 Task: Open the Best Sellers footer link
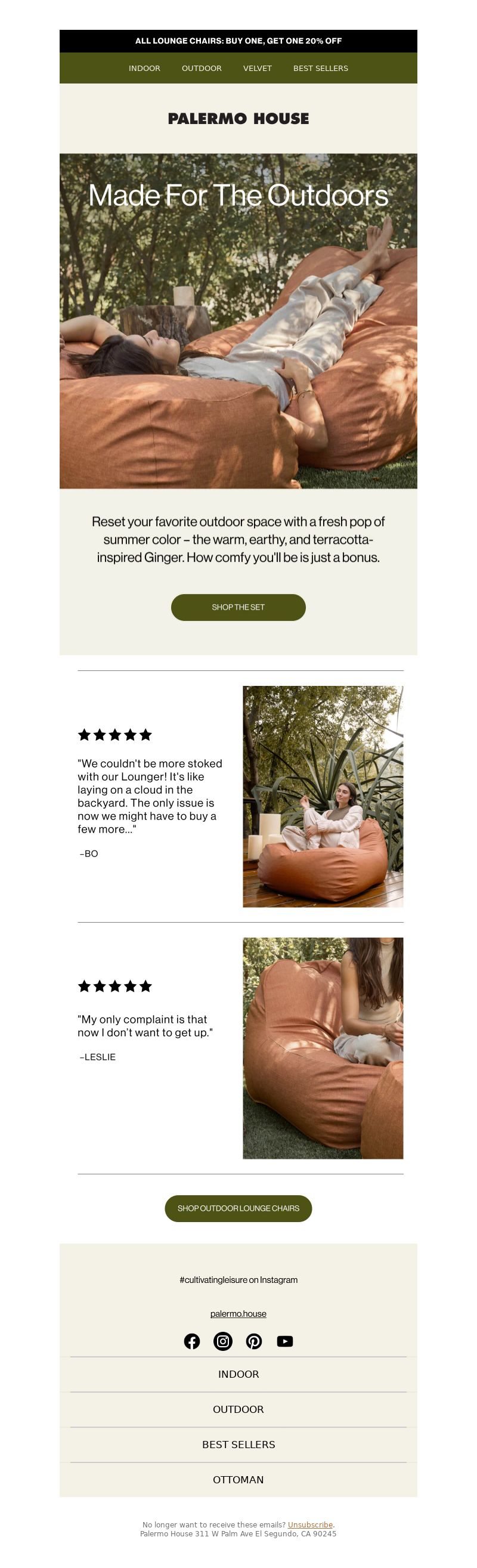238,1445
